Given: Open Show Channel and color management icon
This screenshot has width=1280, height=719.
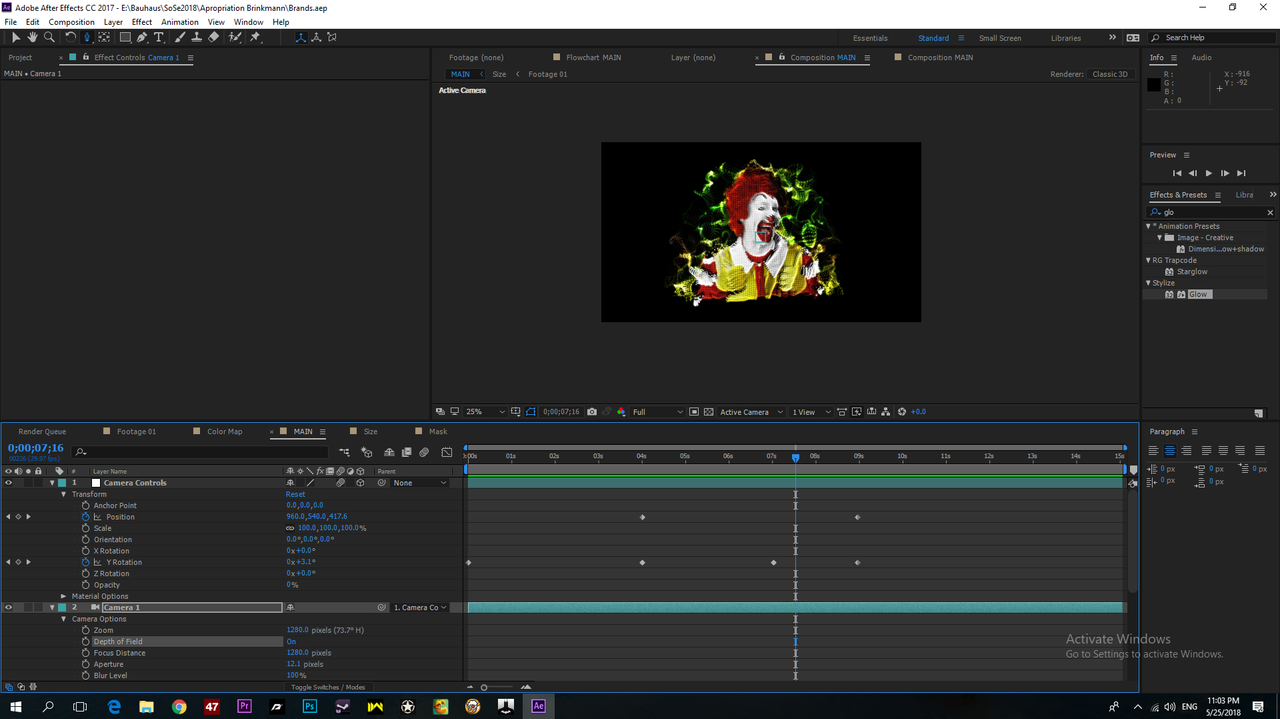Looking at the screenshot, I should click(x=621, y=412).
